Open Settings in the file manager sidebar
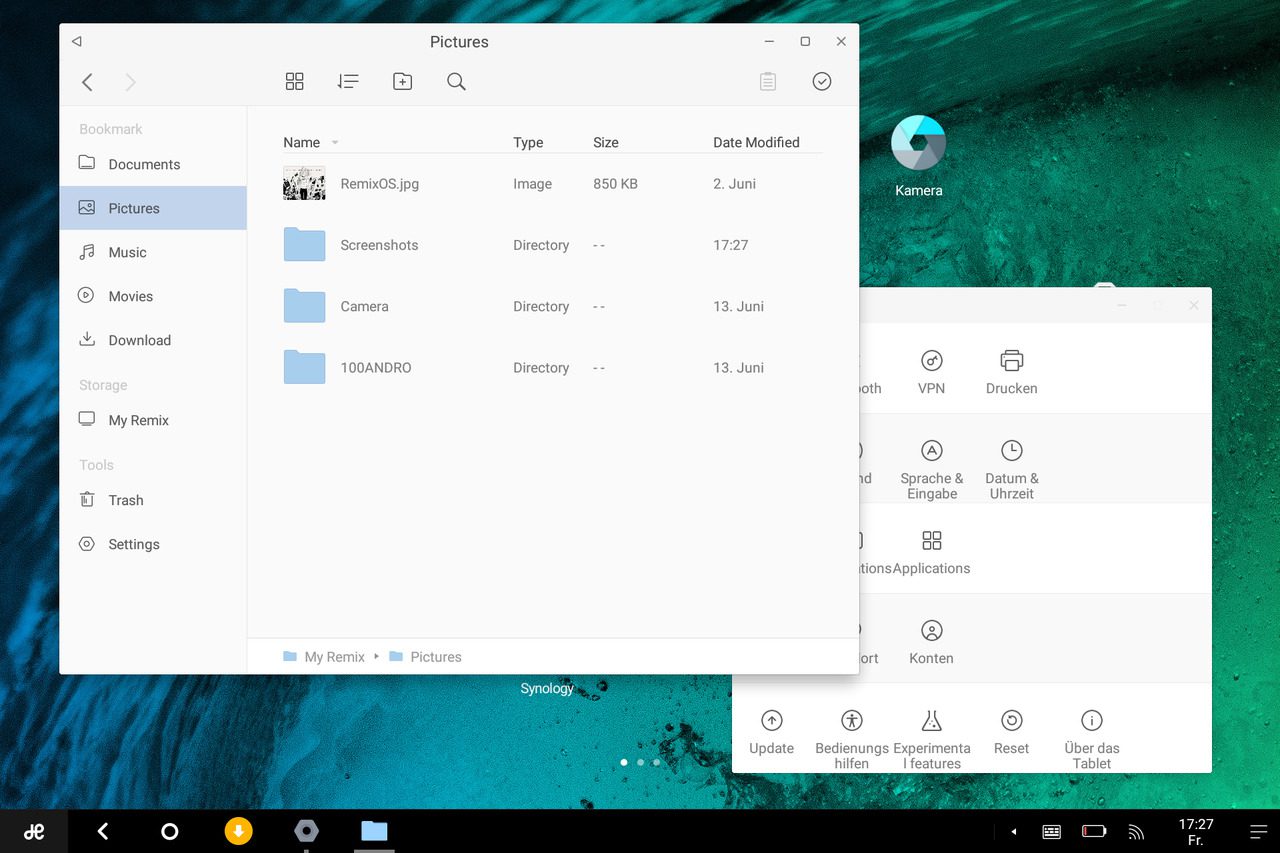Image resolution: width=1280 pixels, height=853 pixels. point(153,544)
